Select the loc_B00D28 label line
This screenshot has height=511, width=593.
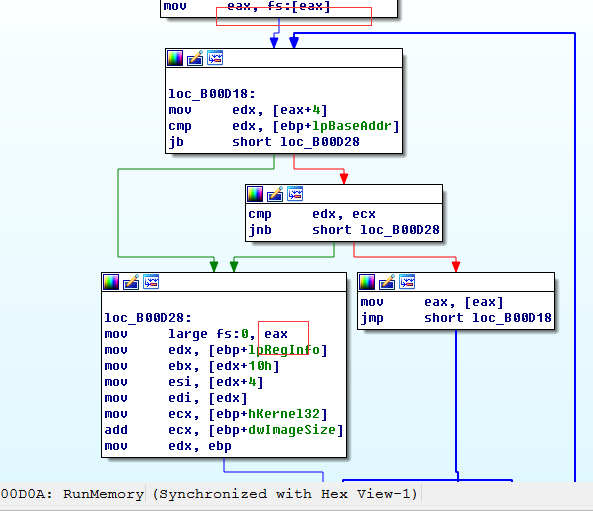pyautogui.click(x=148, y=318)
